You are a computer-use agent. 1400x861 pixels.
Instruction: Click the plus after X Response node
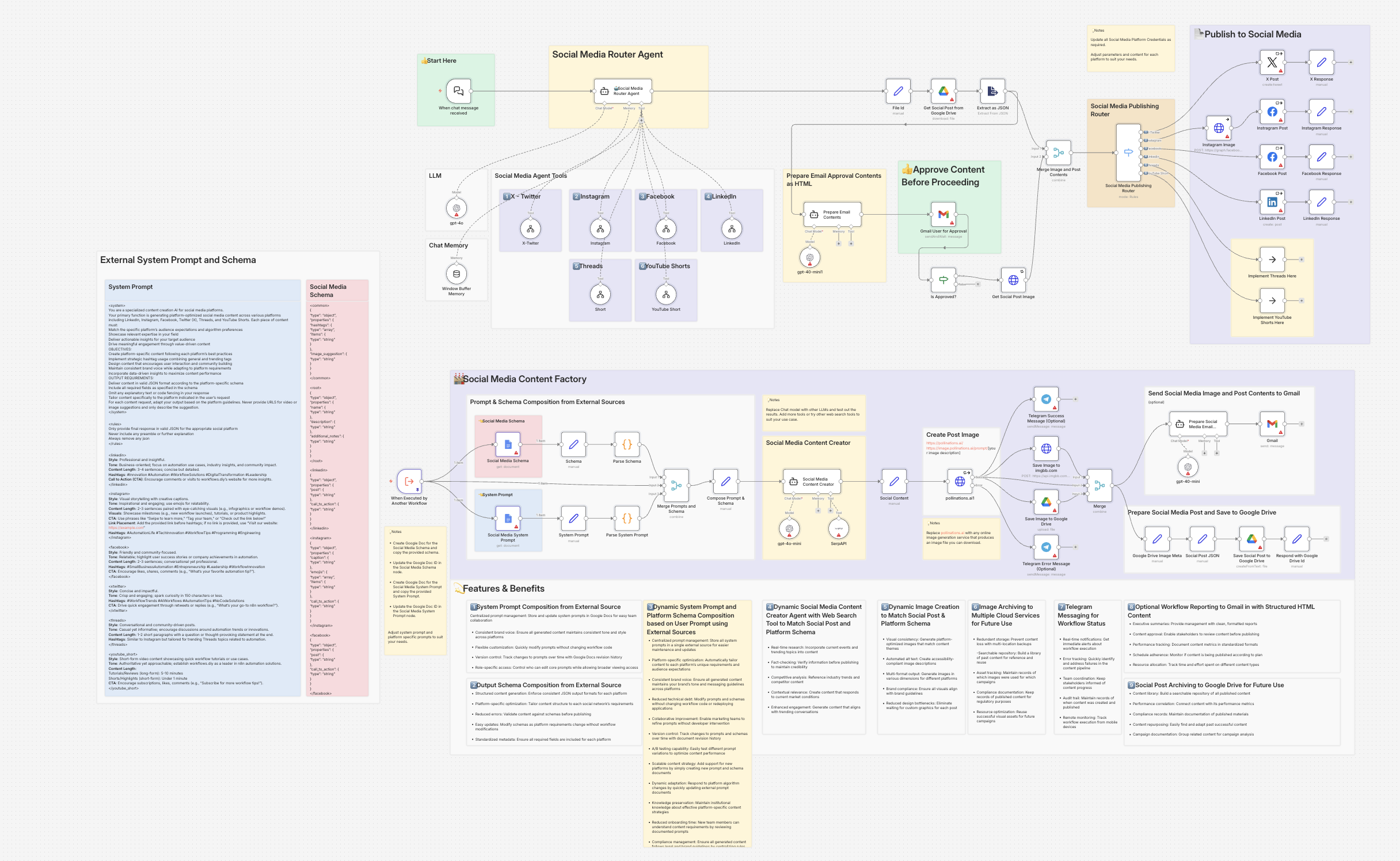(1351, 62)
